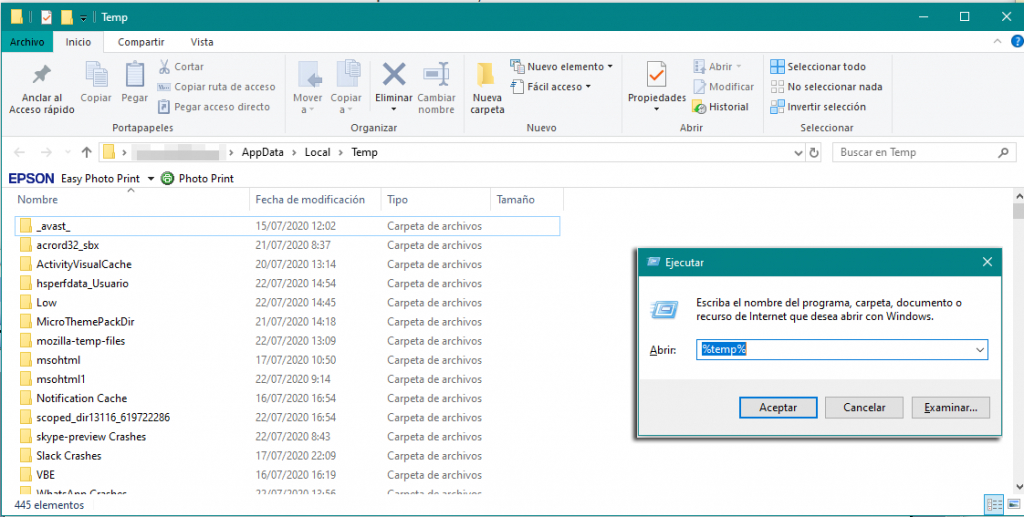The image size is (1024, 517).
Task: Click the Copiar icon in Portapapeles
Action: coord(96,76)
